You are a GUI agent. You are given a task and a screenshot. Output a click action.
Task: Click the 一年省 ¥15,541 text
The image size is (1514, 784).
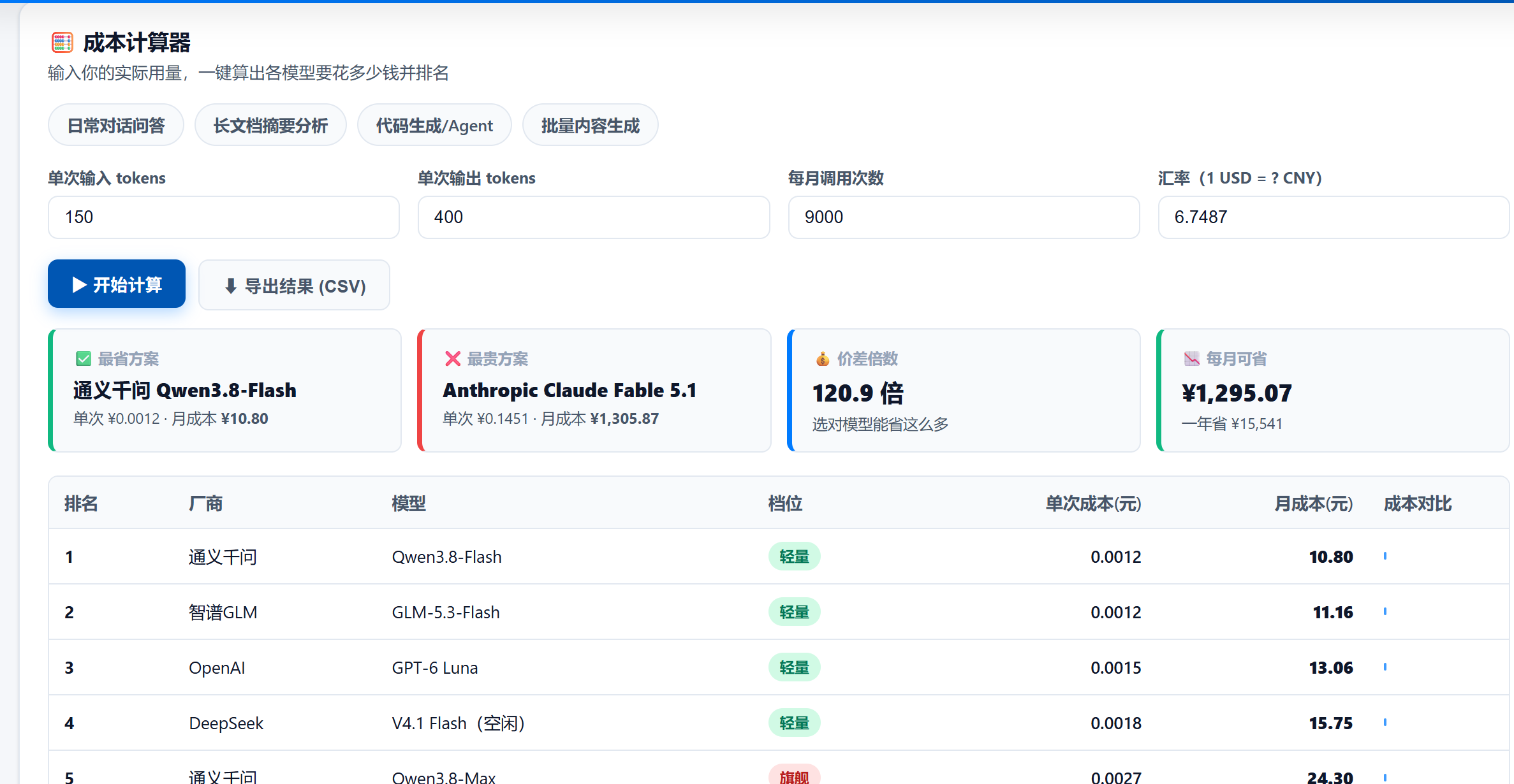click(x=1231, y=423)
